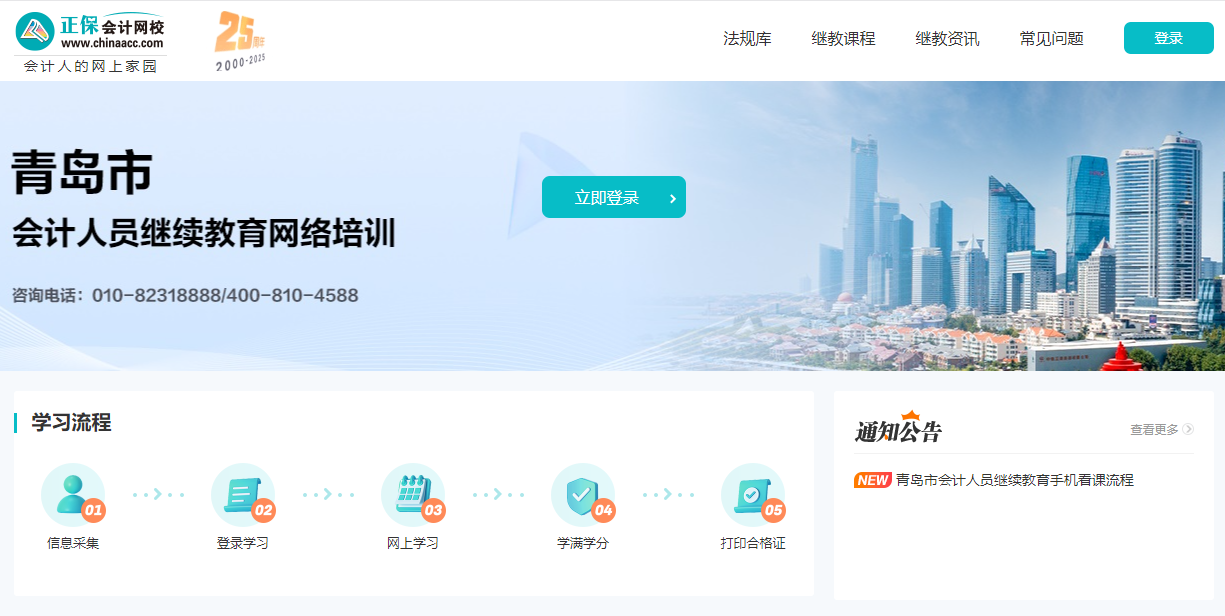Screen dimensions: 1225x616
Task: Click the 通知公告 heading
Action: coord(897,430)
